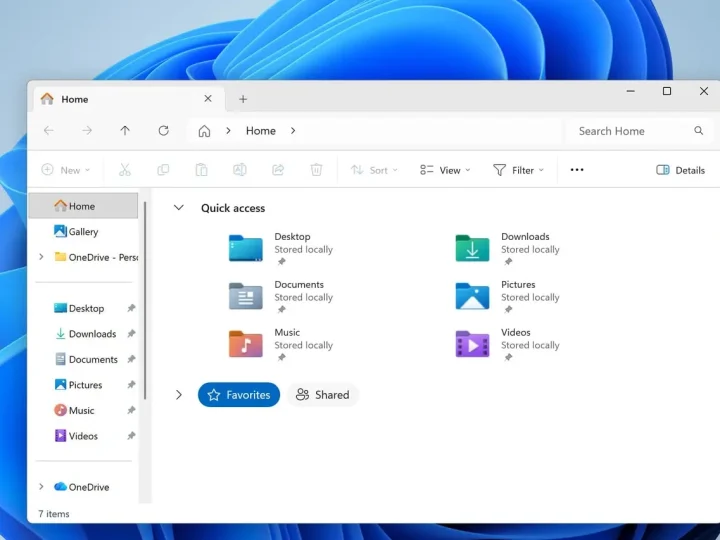Viewport: 720px width, 540px height.
Task: Go back with the left arrow
Action: pos(49,131)
